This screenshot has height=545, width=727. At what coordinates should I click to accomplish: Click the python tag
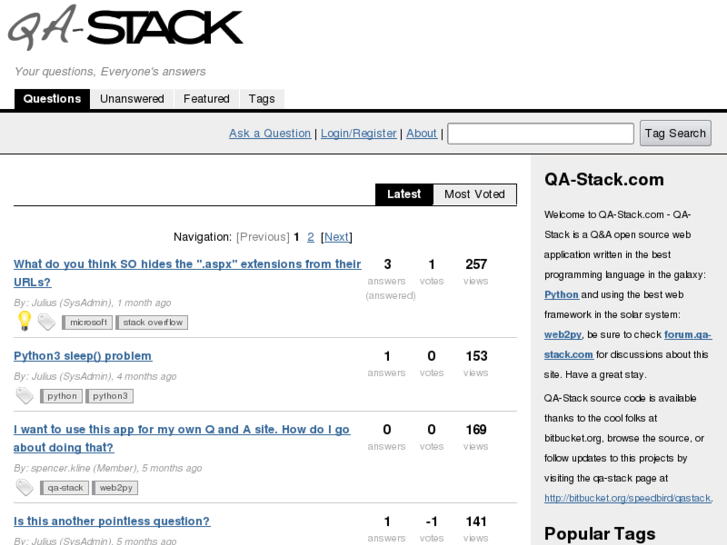(x=62, y=396)
